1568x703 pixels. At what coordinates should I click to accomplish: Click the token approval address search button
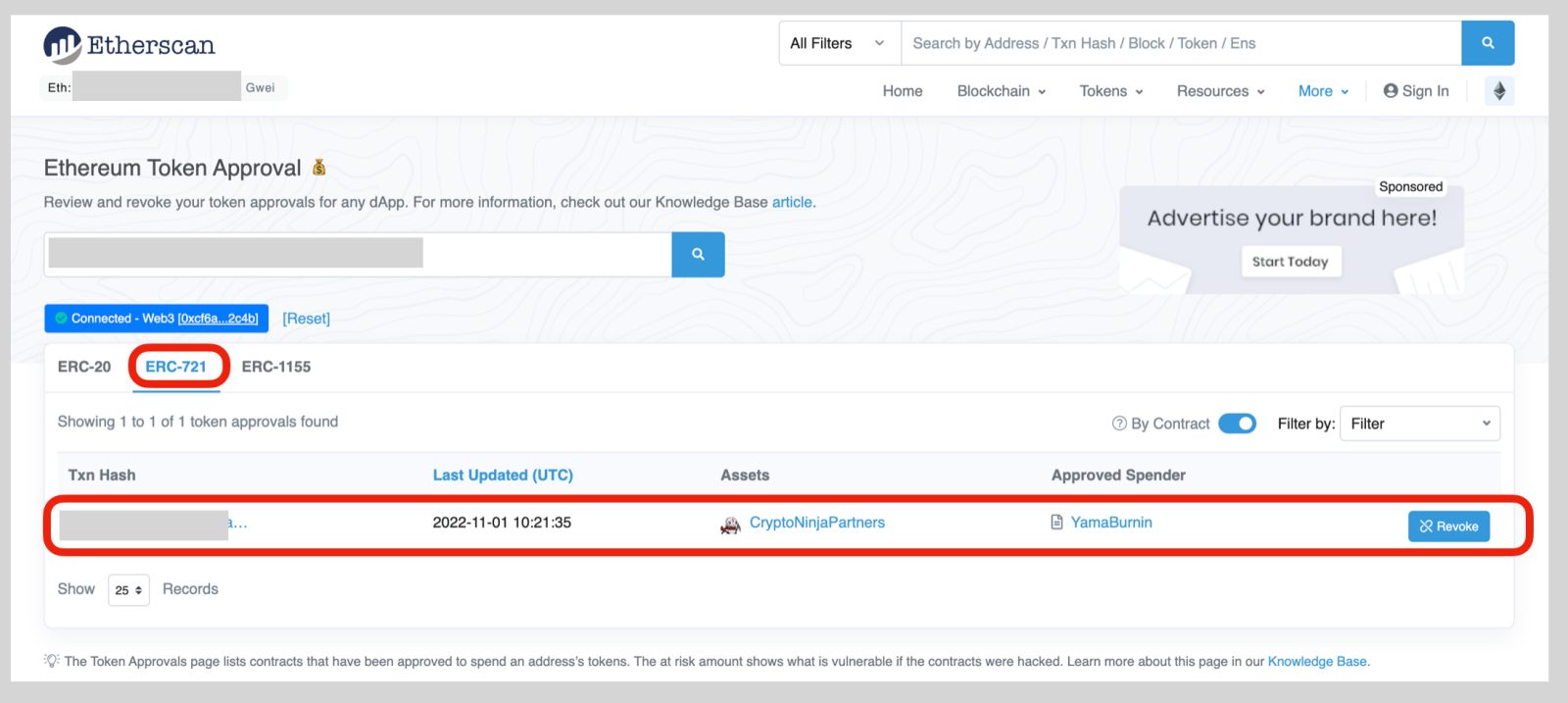point(698,255)
